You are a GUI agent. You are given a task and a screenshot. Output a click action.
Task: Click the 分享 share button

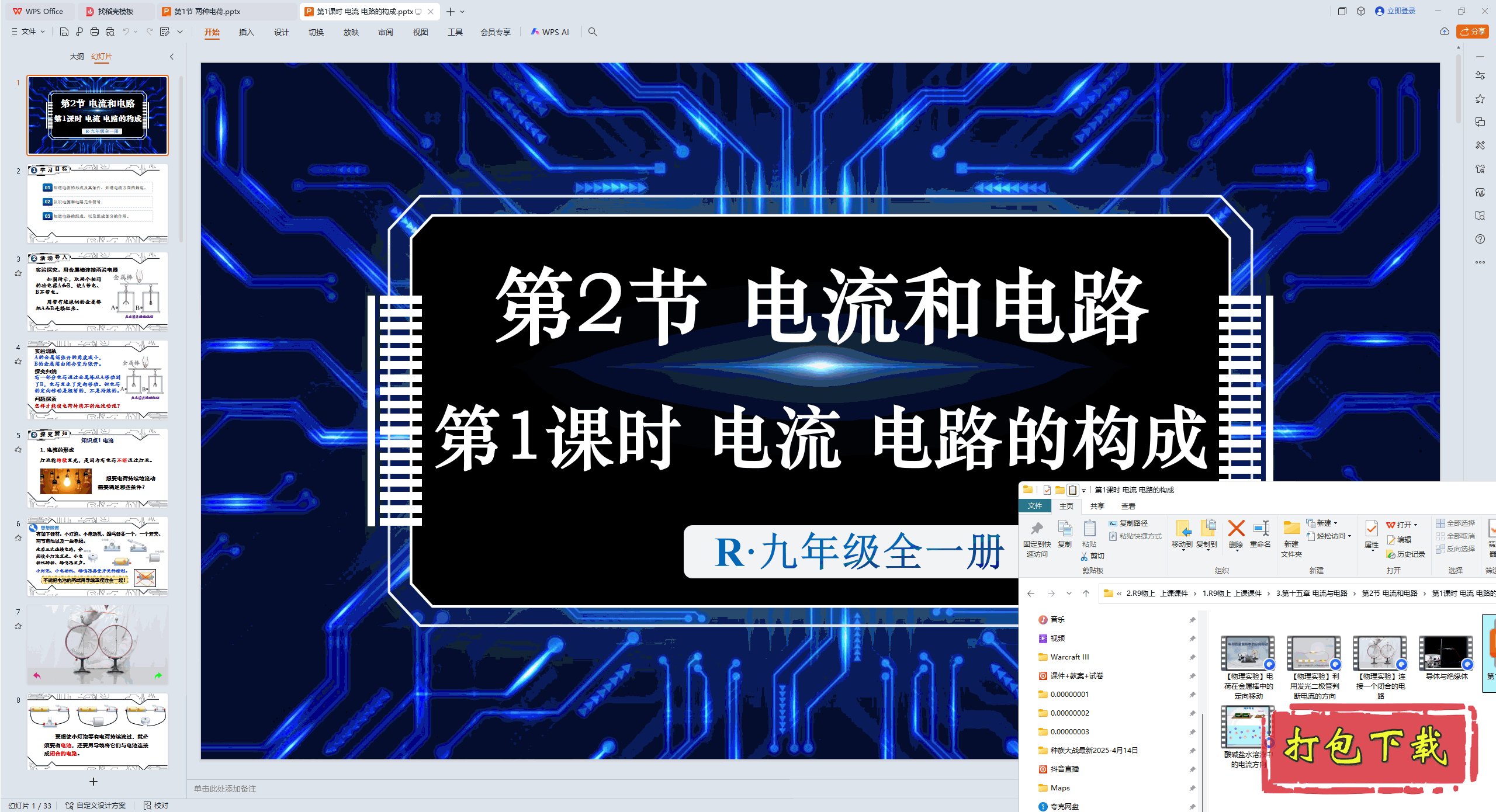1471,32
